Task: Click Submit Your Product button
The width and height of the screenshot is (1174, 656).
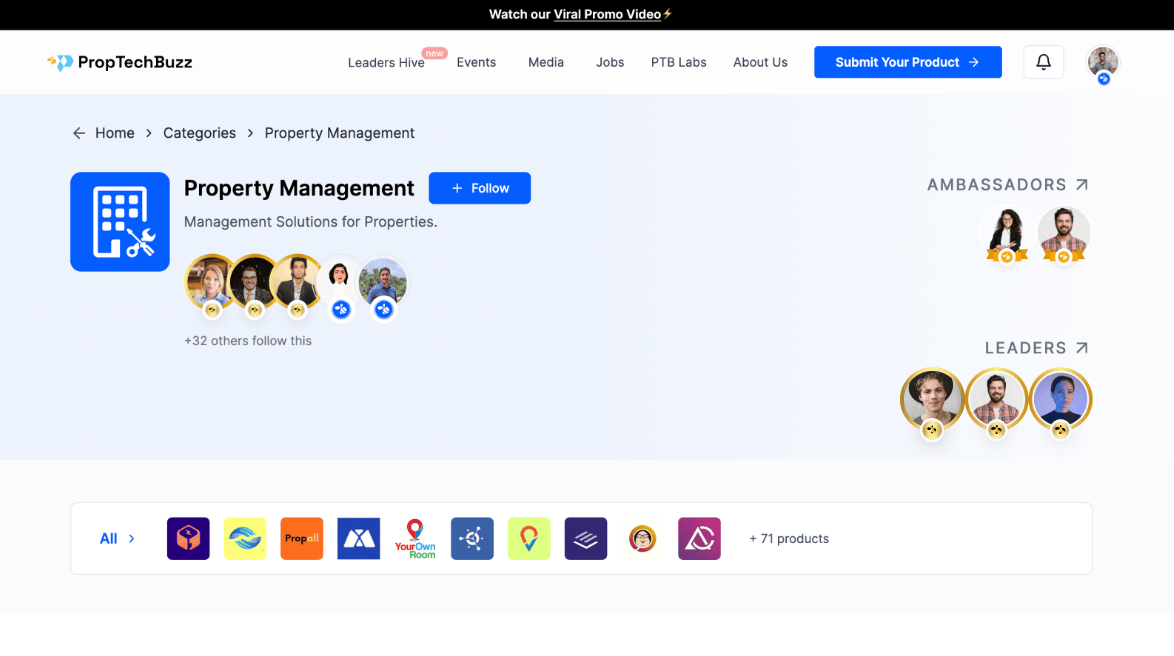Action: [x=907, y=62]
